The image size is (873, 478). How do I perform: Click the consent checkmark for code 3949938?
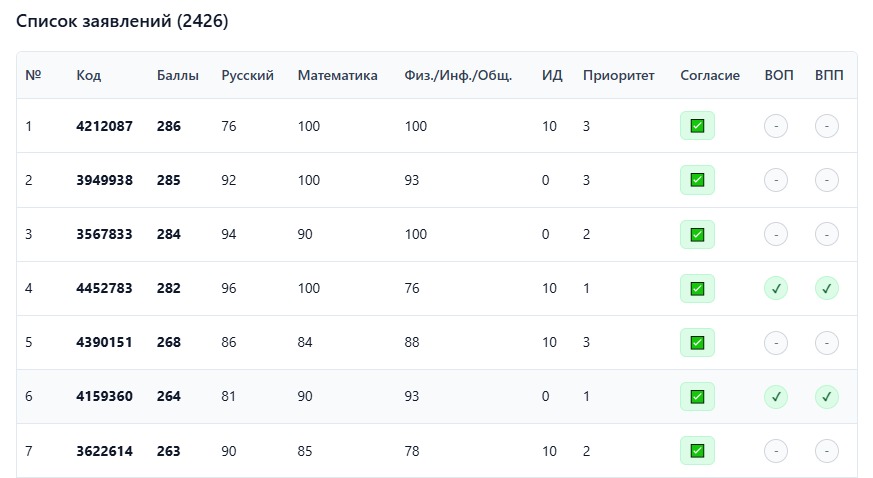697,180
